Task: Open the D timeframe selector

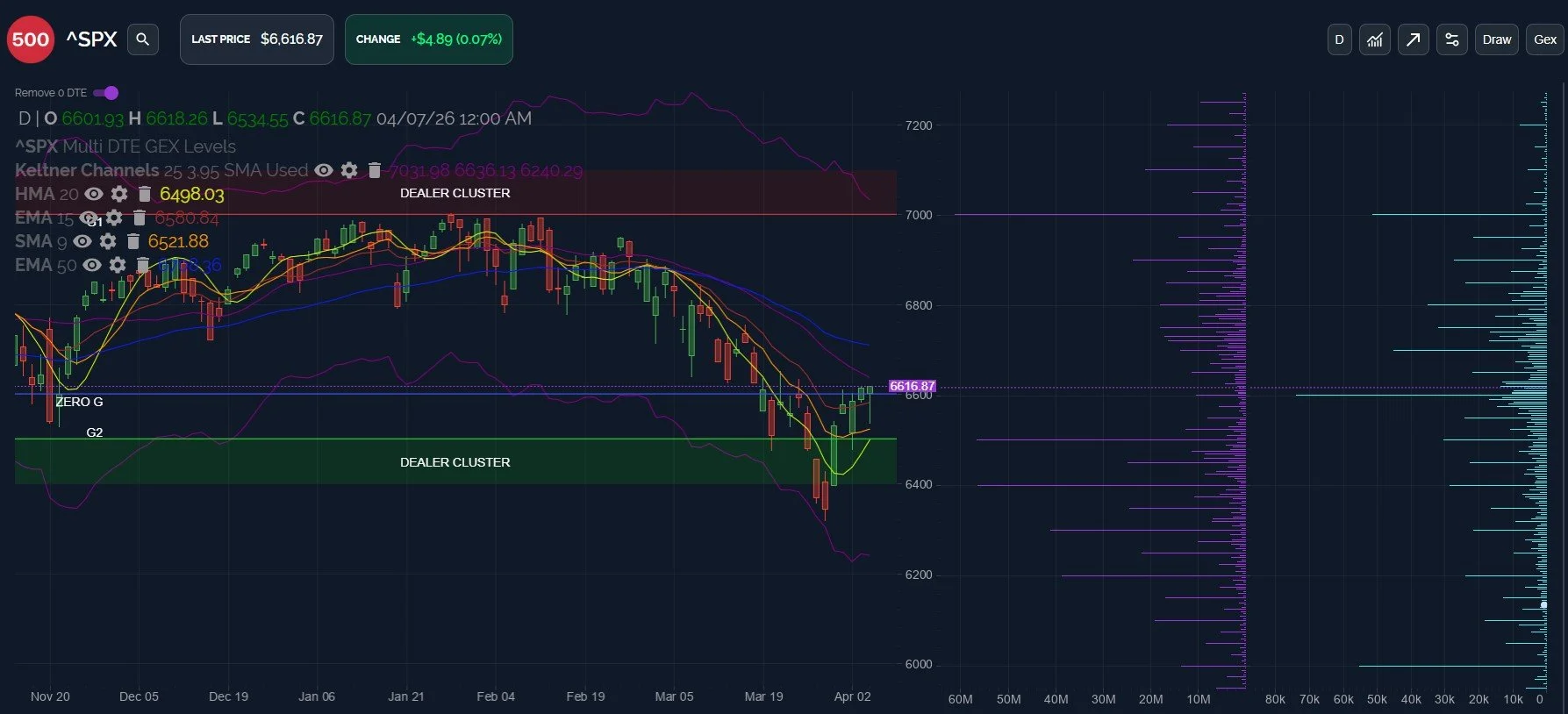Action: pyautogui.click(x=1339, y=39)
